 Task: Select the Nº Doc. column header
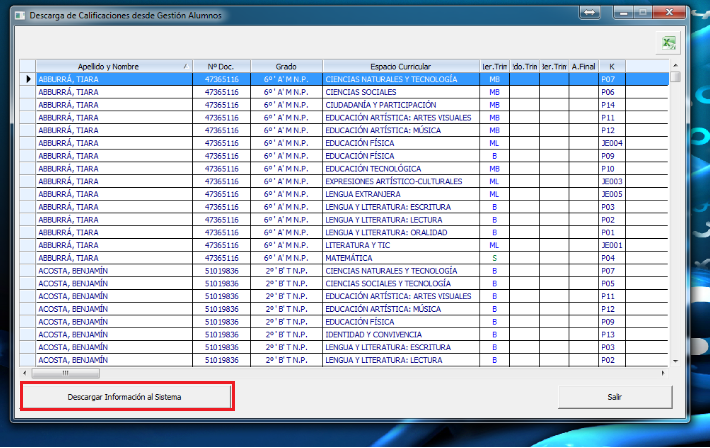pos(220,66)
